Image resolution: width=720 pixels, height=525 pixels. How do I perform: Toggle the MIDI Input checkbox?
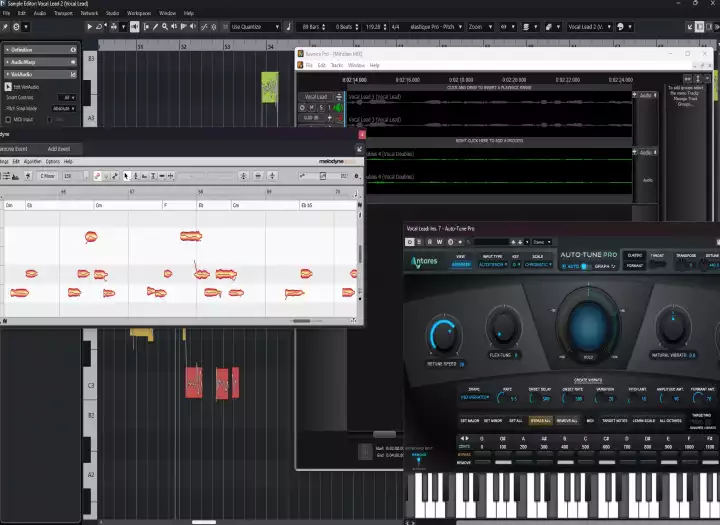click(7, 118)
